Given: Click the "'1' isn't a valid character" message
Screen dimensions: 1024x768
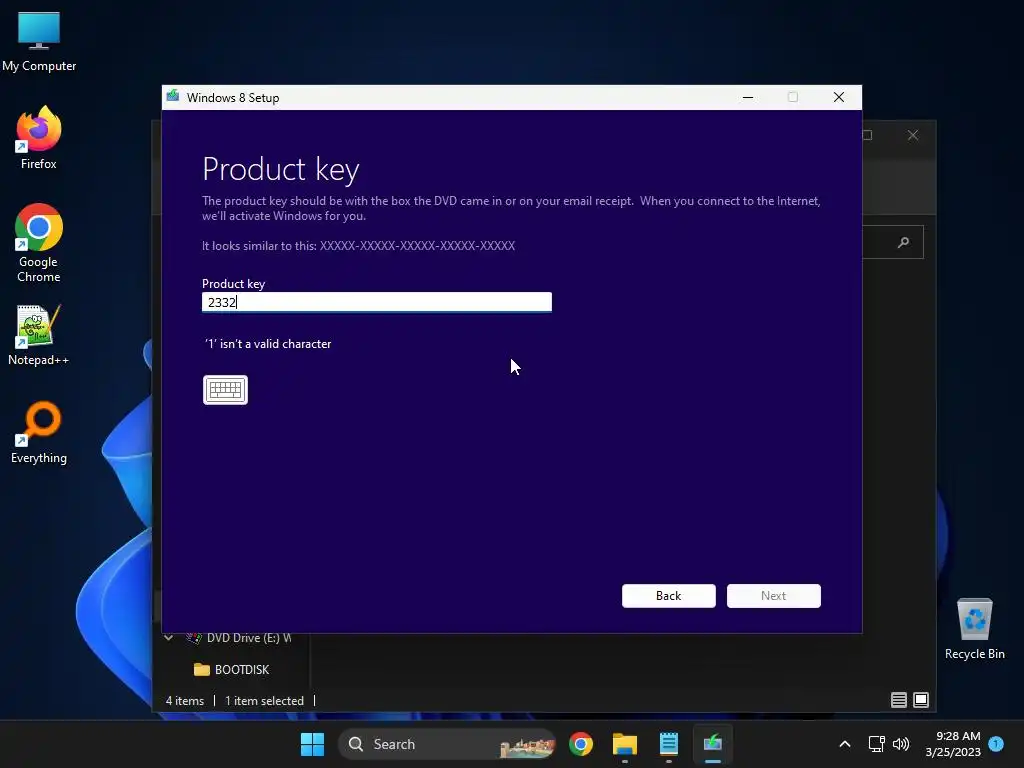Looking at the screenshot, I should (268, 344).
